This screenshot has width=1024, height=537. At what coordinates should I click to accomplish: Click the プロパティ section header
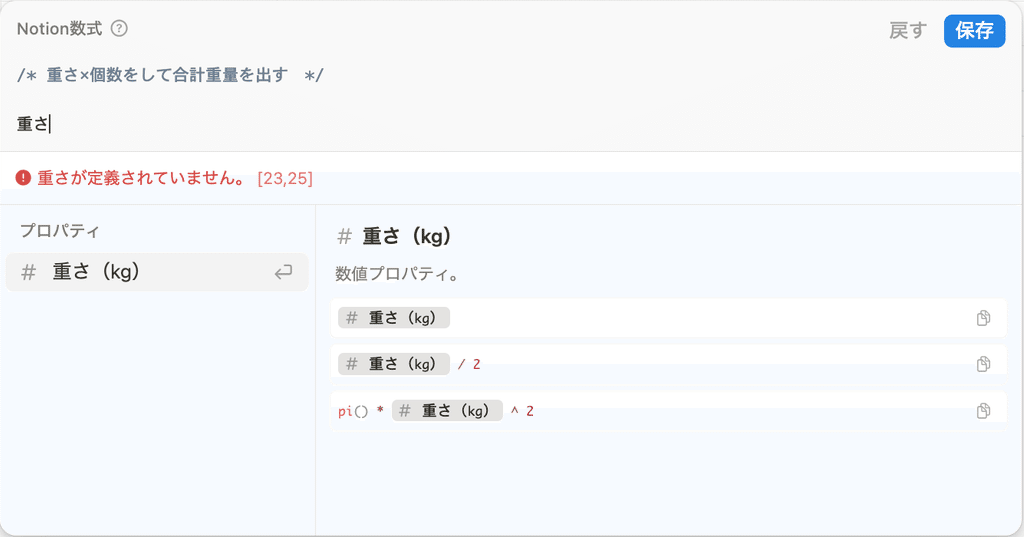pos(59,231)
